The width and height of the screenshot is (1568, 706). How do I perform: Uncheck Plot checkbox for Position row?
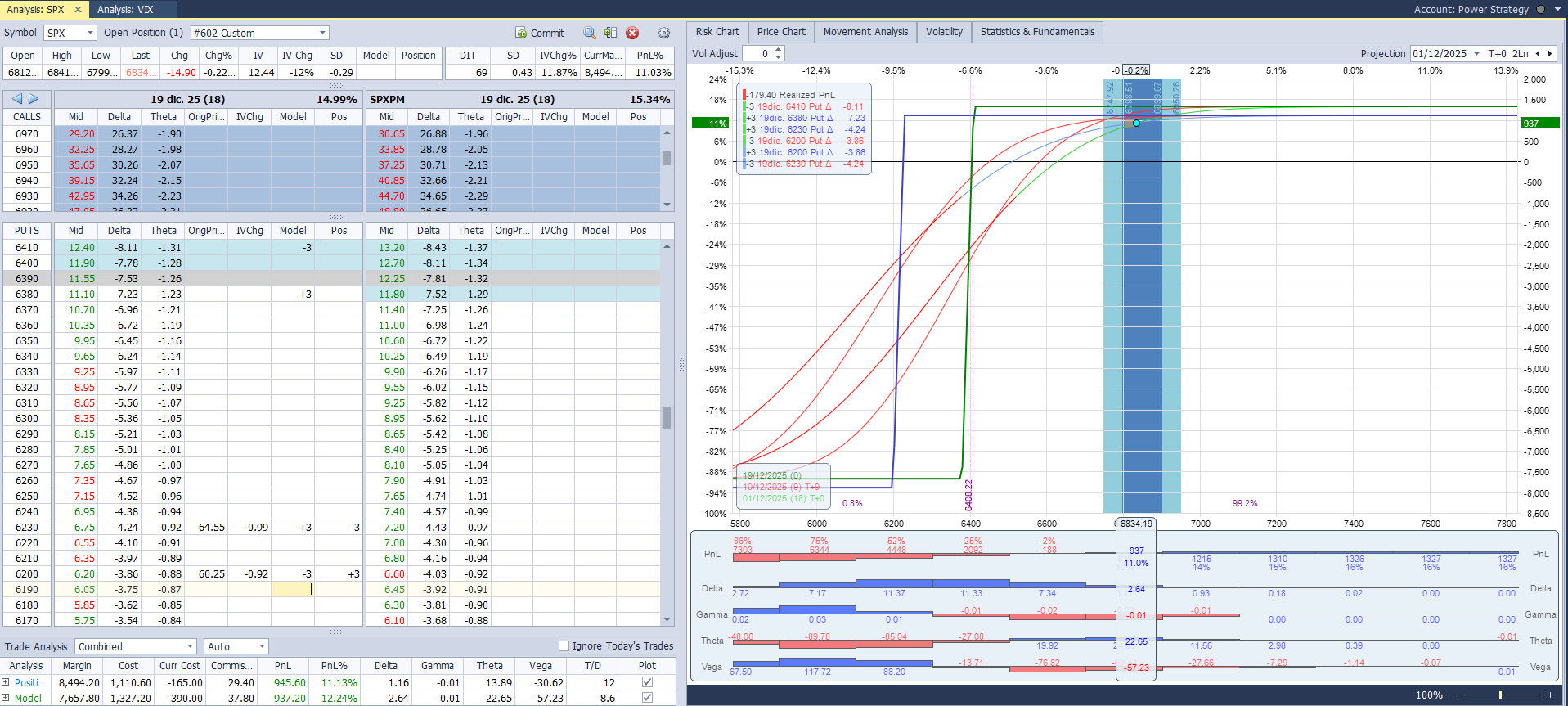tap(647, 682)
